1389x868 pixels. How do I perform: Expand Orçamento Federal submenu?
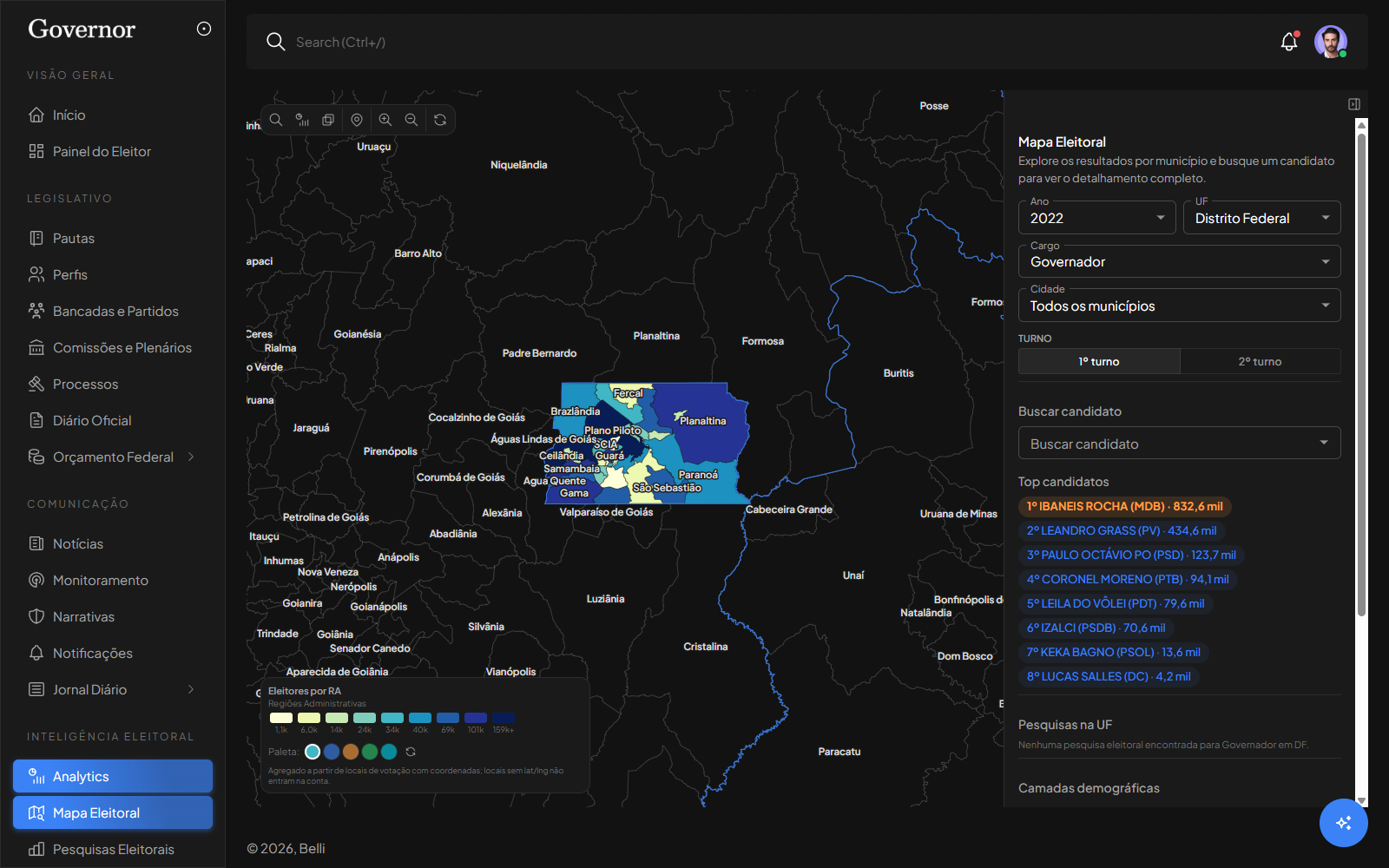point(113,457)
